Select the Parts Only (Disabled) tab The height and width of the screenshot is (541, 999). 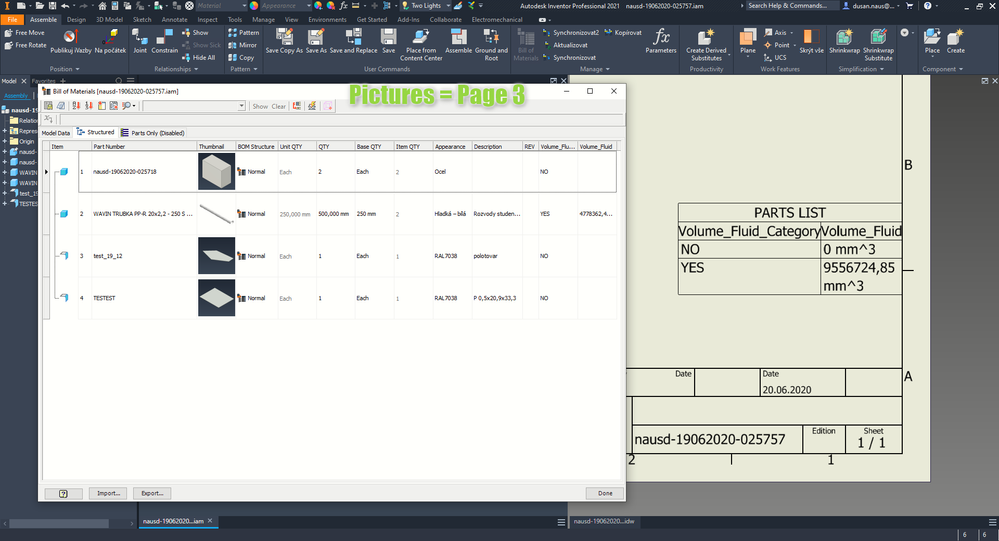point(153,133)
